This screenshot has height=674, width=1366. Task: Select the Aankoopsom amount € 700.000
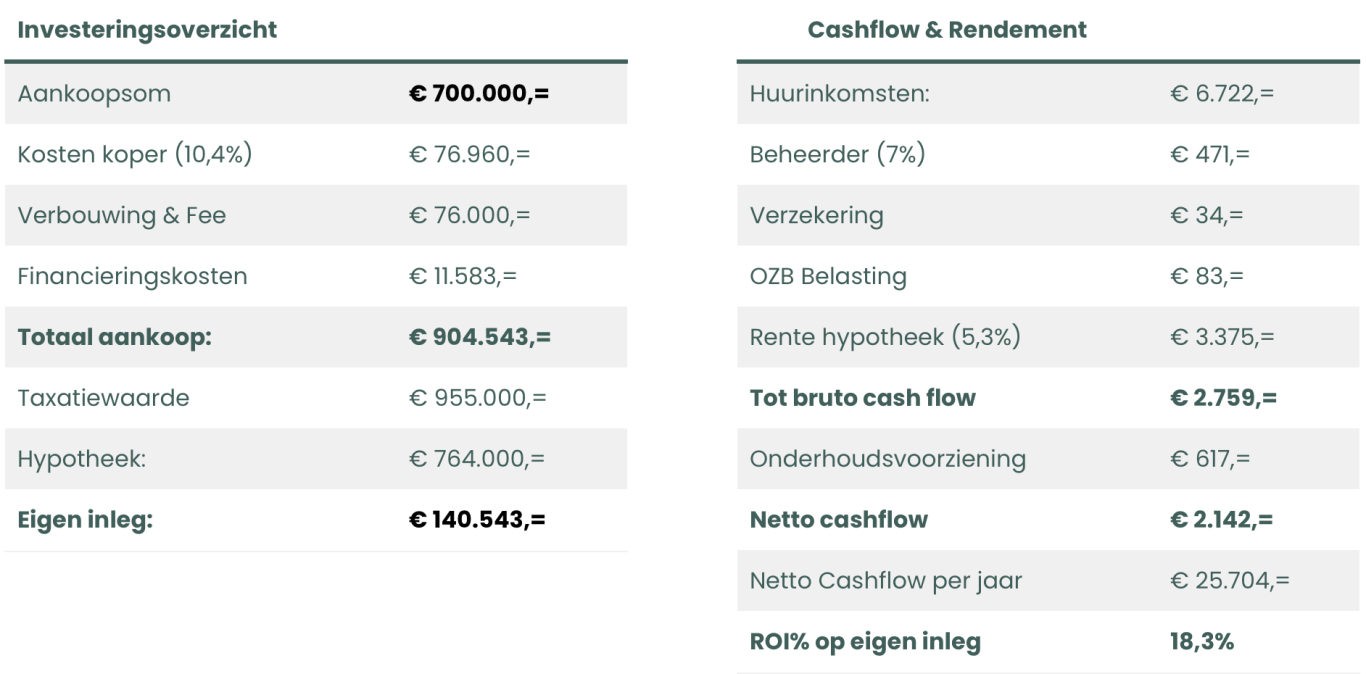(479, 94)
